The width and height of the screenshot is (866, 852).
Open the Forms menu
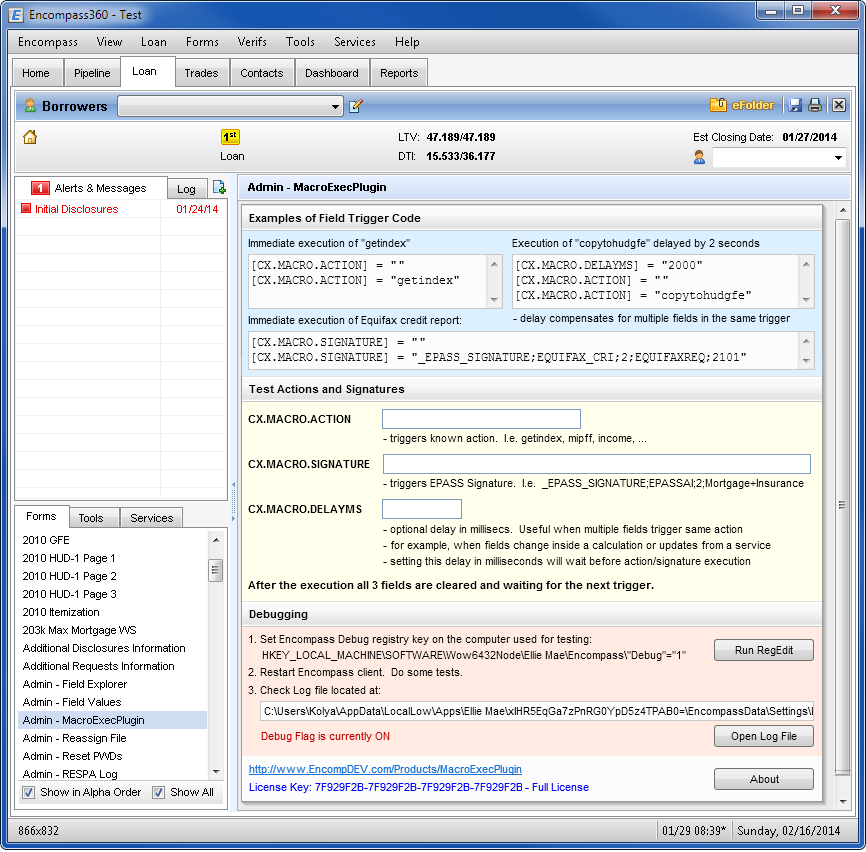point(202,42)
